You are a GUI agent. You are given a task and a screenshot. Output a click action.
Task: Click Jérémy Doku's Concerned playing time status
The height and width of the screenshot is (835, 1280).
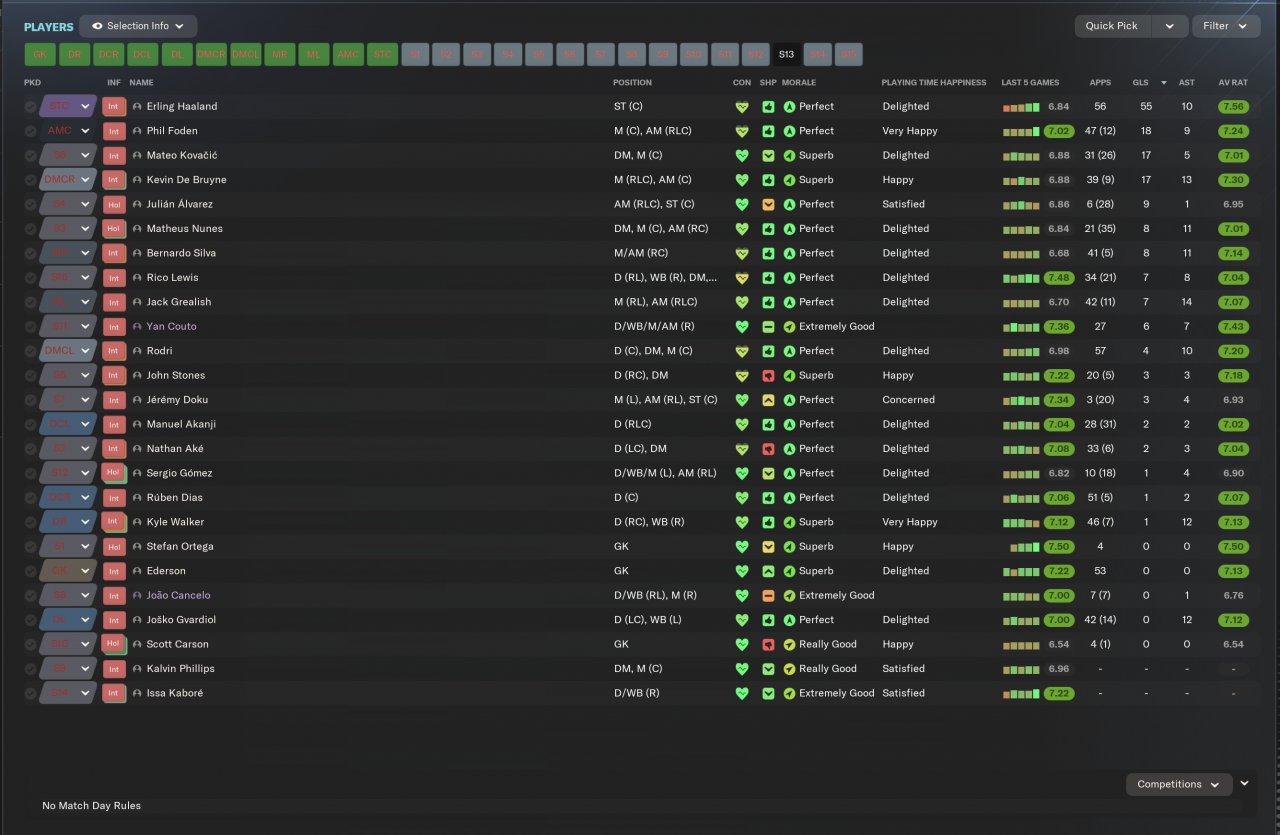point(909,400)
